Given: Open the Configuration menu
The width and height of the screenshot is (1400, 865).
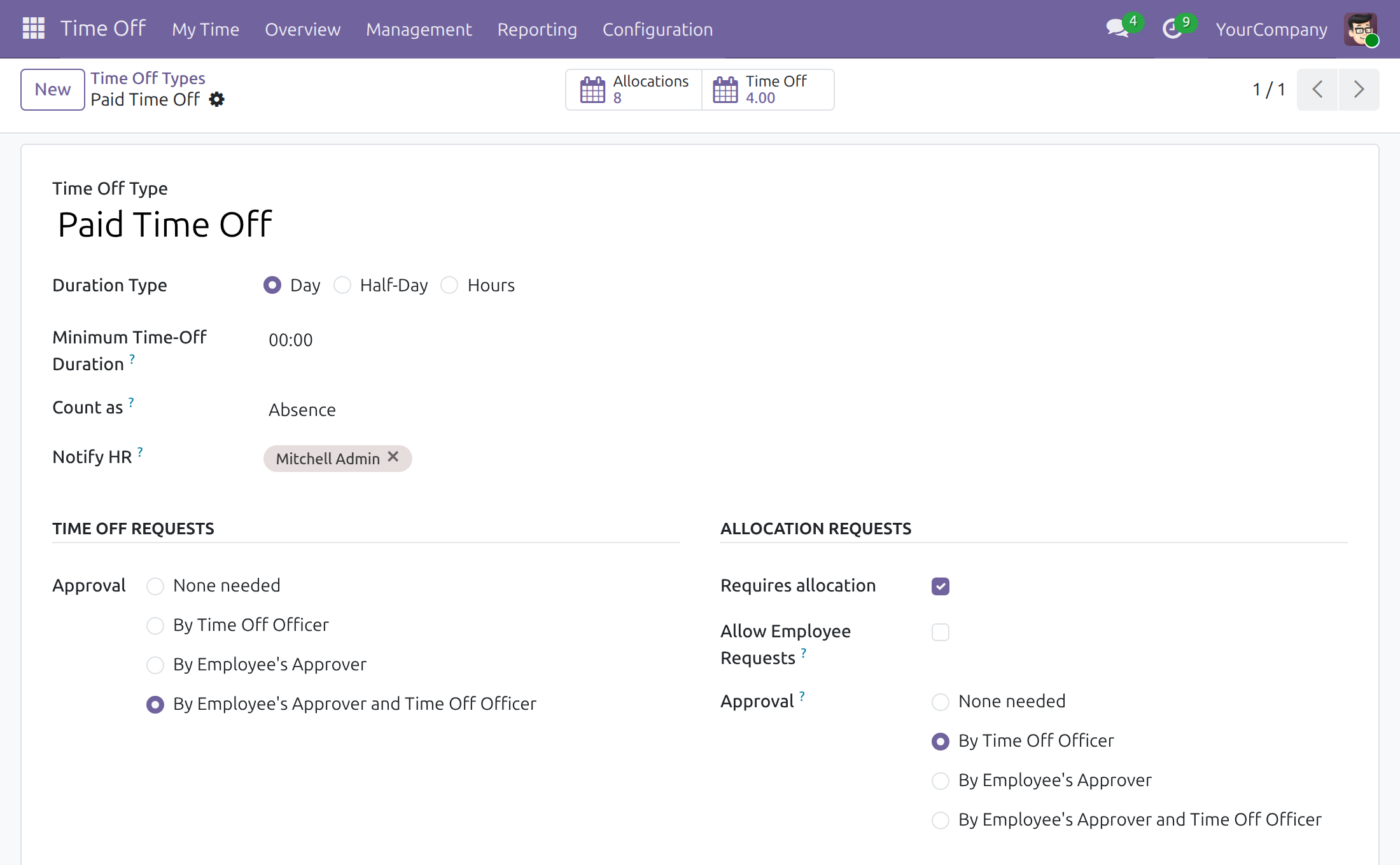Looking at the screenshot, I should click(x=657, y=29).
